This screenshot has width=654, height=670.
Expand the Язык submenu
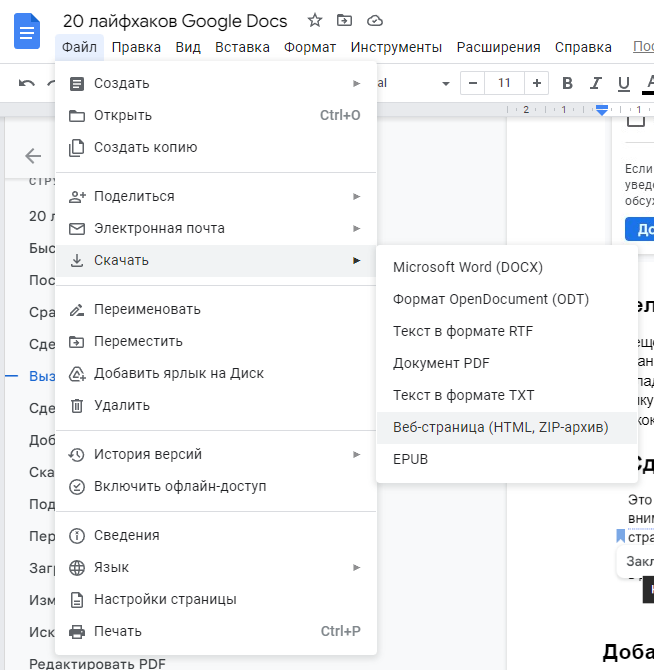click(x=216, y=567)
